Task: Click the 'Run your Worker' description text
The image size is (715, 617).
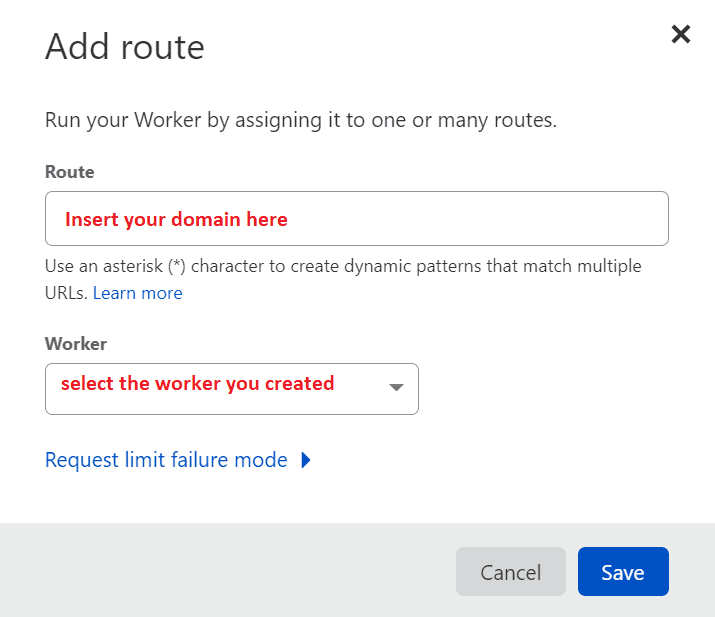Action: click(x=300, y=121)
